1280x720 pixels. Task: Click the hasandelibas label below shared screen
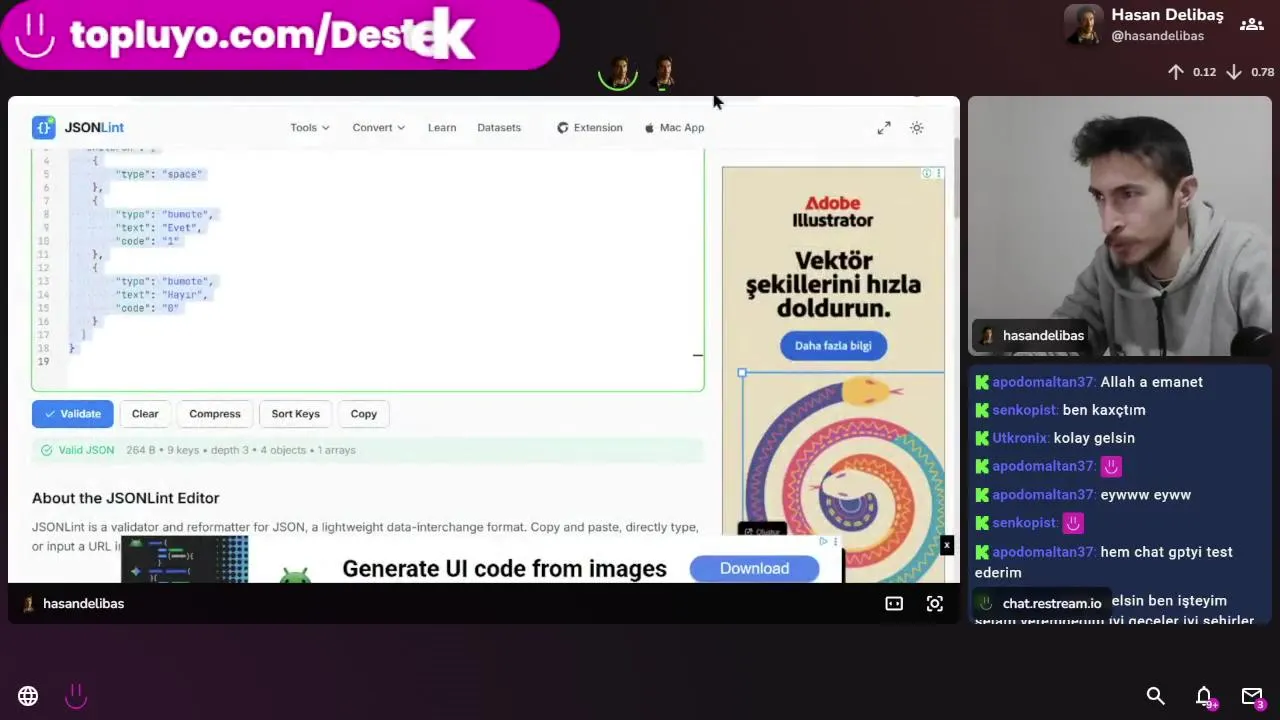pos(83,604)
